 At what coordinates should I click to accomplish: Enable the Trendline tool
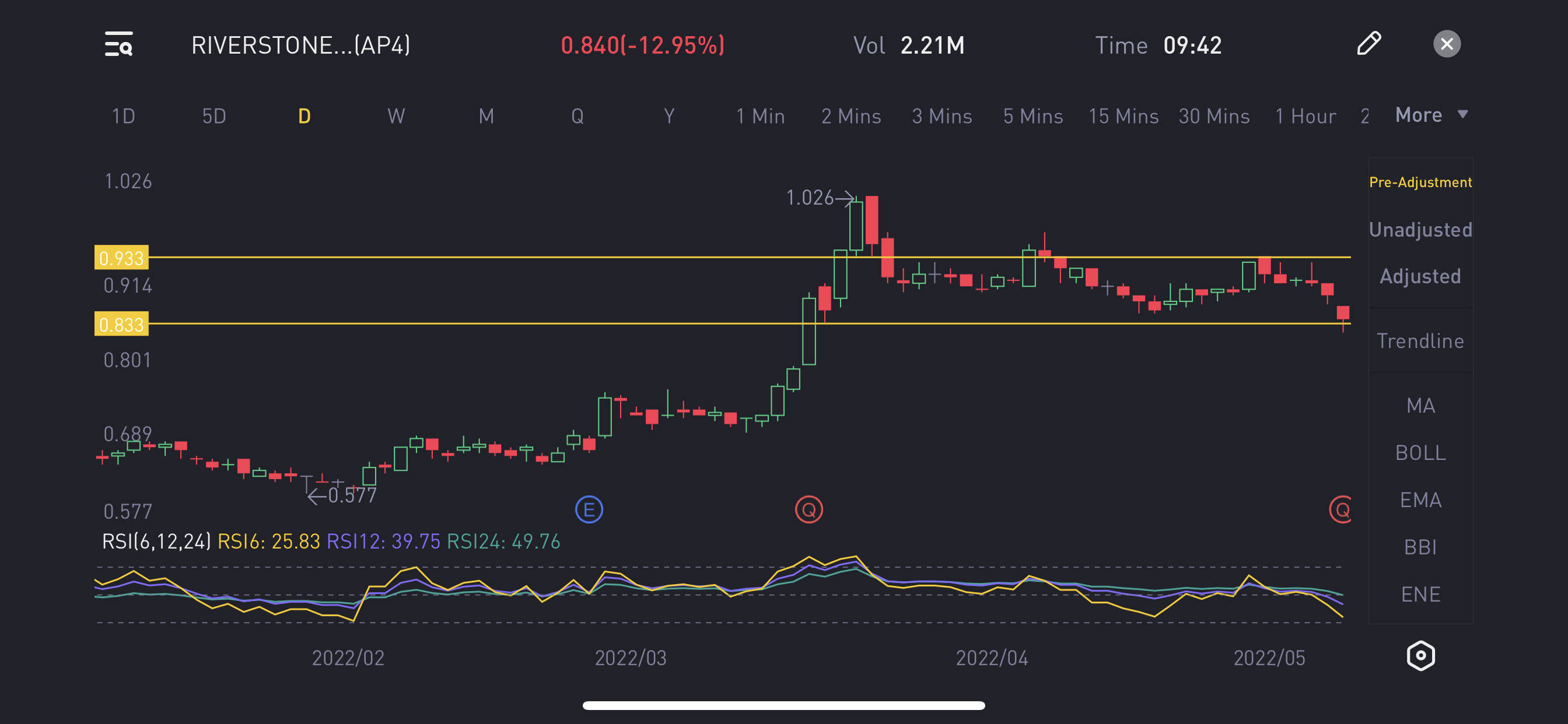(x=1420, y=340)
